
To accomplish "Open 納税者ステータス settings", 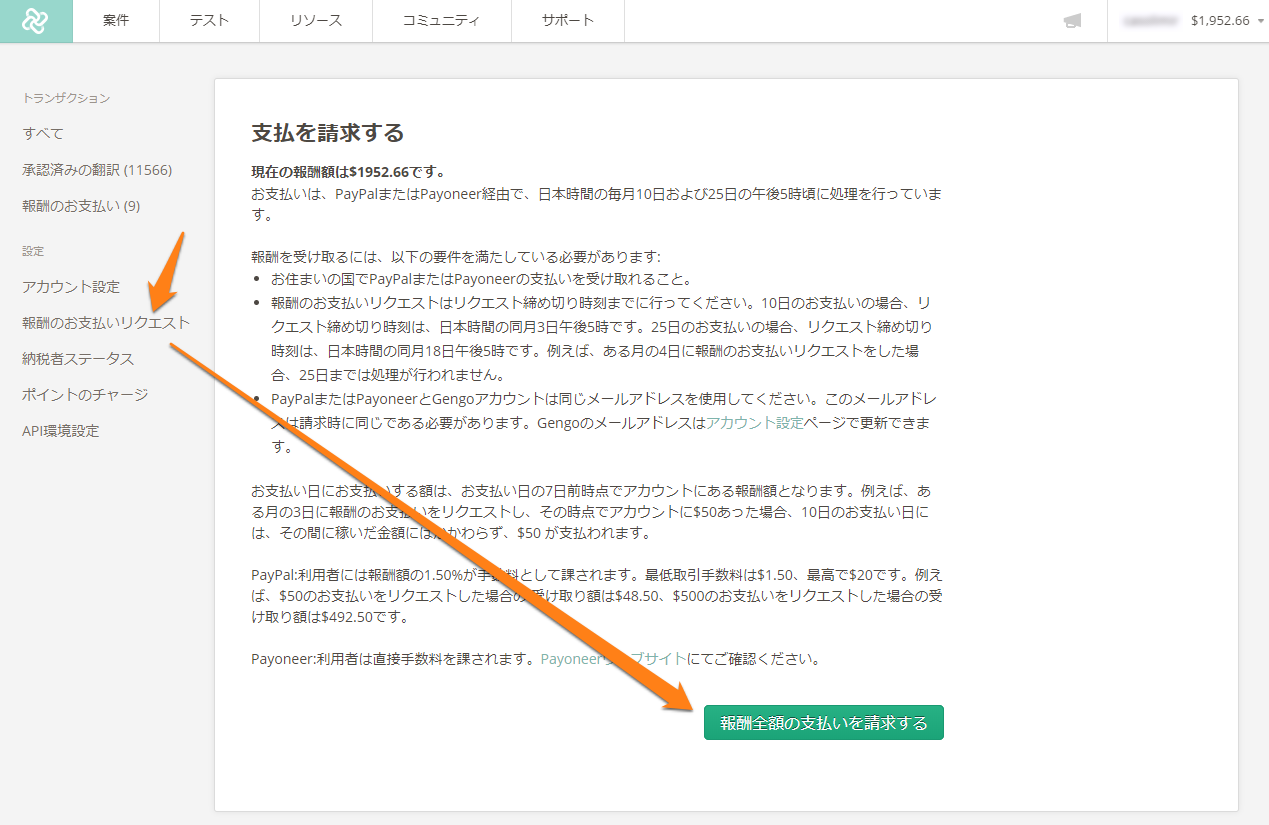I will tap(78, 359).
